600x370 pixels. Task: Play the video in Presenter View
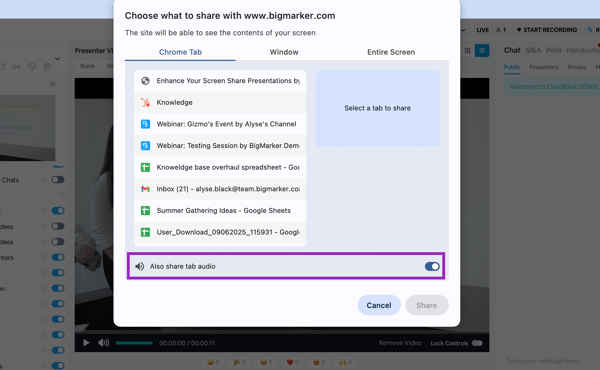point(86,343)
